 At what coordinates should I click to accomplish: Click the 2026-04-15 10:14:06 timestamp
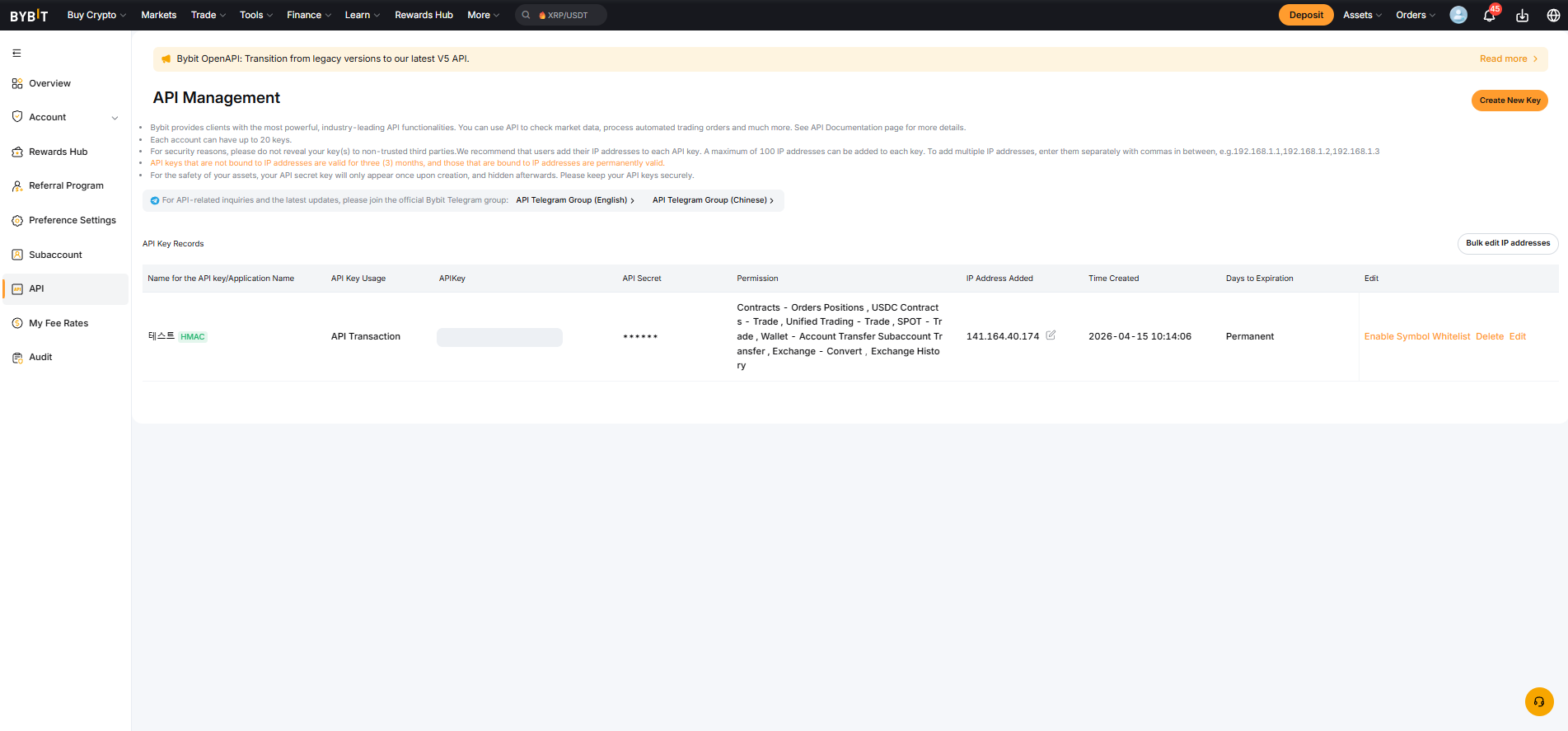point(1140,336)
